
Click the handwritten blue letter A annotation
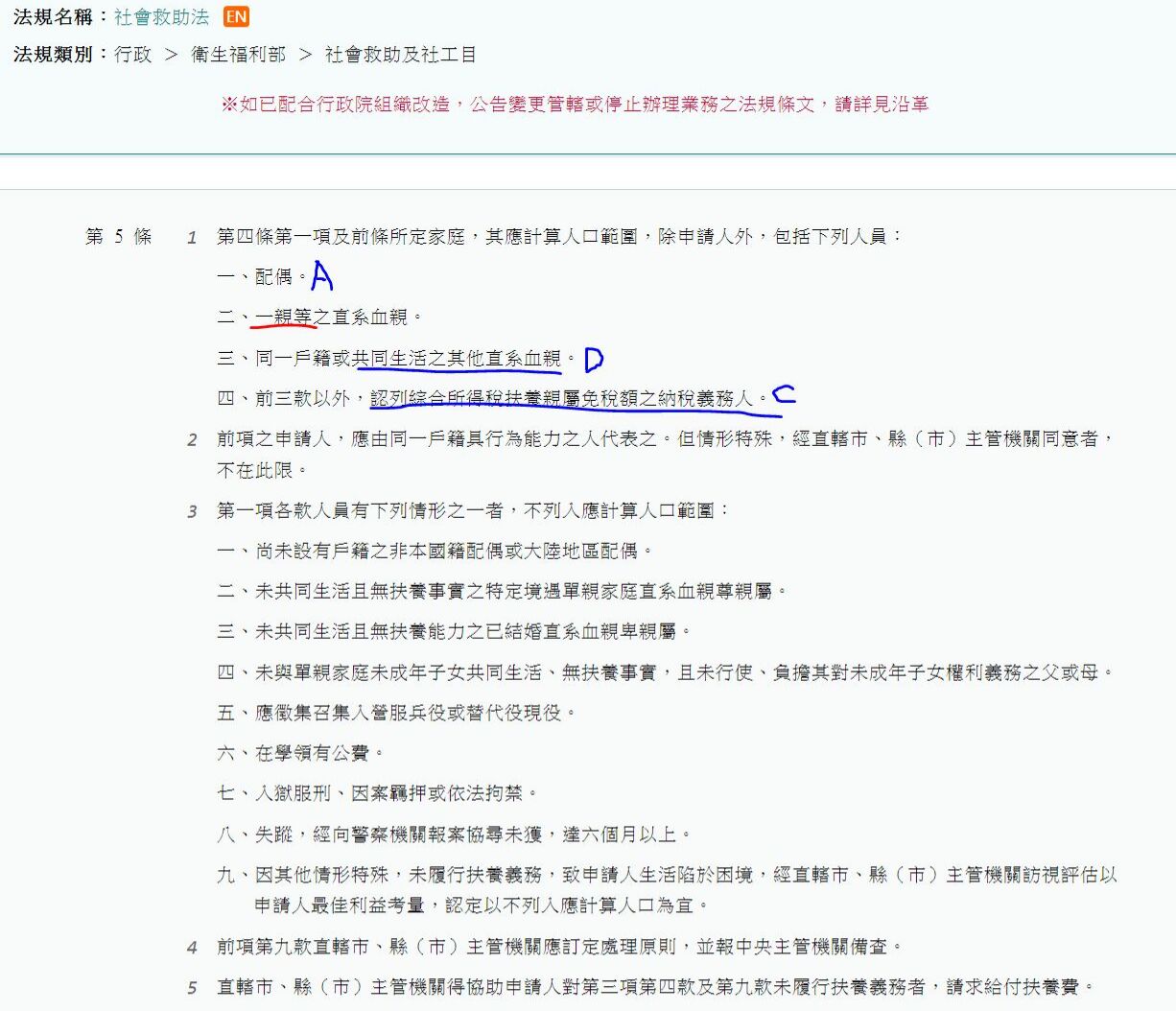pyautogui.click(x=322, y=276)
